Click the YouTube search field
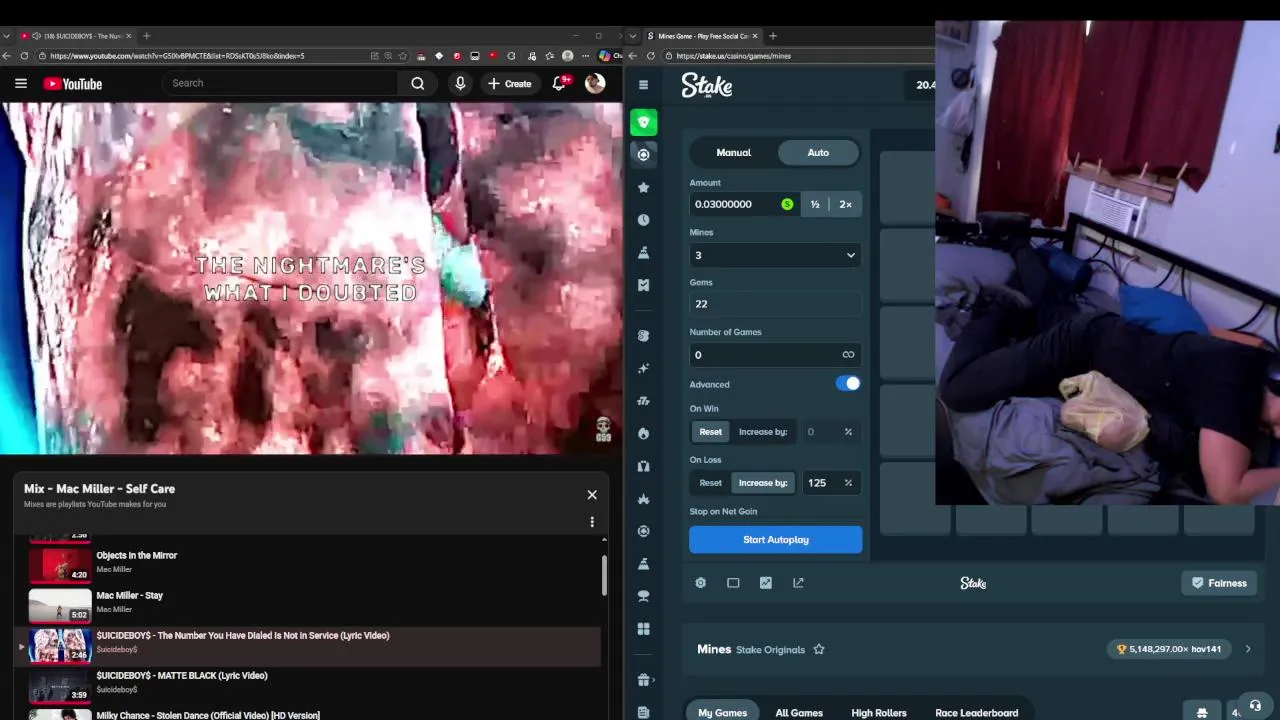Image resolution: width=1280 pixels, height=720 pixels. (280, 84)
